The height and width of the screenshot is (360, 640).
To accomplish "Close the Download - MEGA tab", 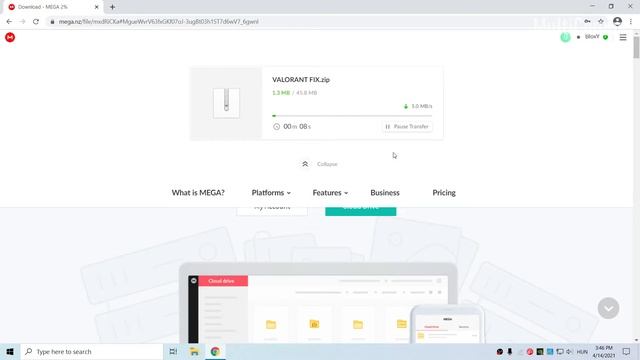I will click(97, 7).
